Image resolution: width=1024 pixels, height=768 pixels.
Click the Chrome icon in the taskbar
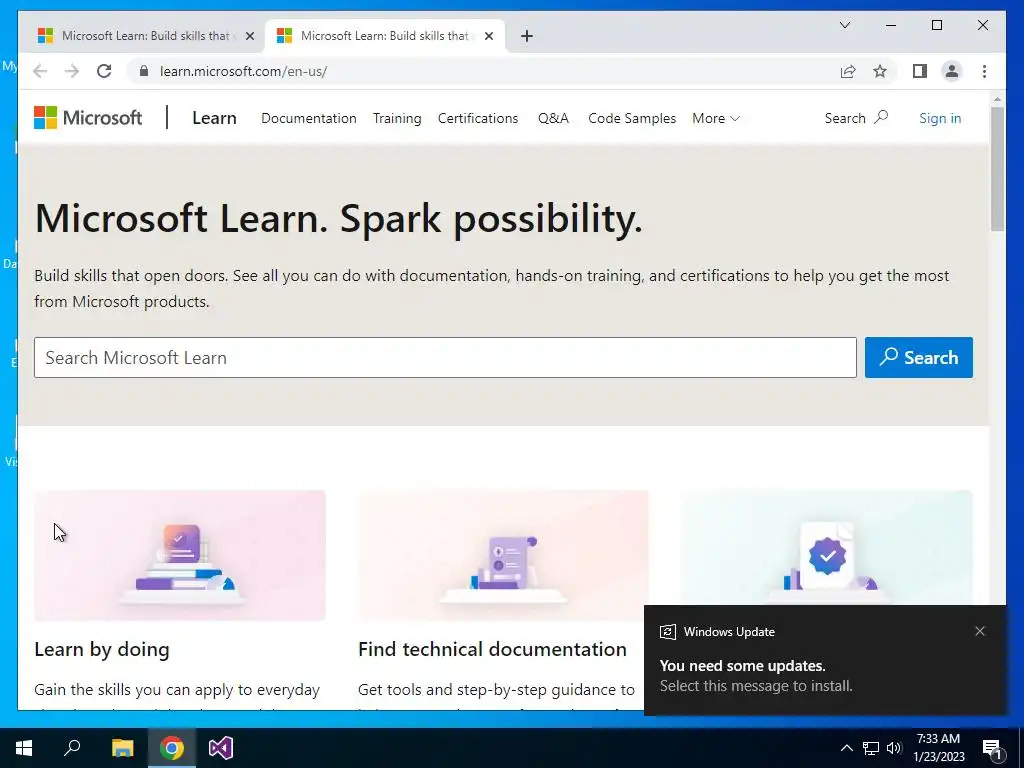click(x=172, y=748)
